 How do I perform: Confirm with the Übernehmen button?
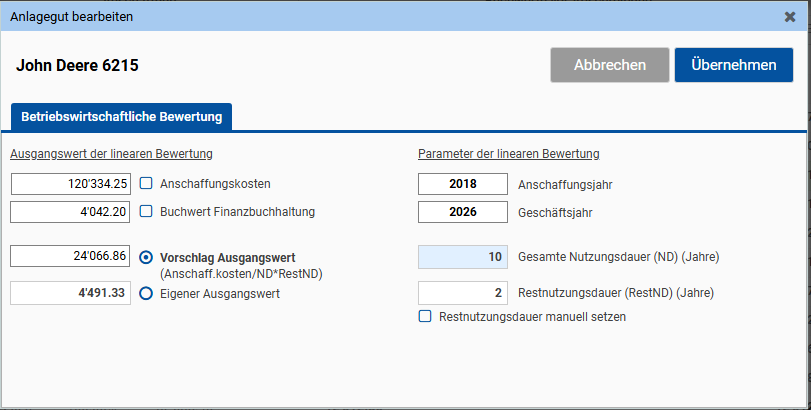(733, 65)
